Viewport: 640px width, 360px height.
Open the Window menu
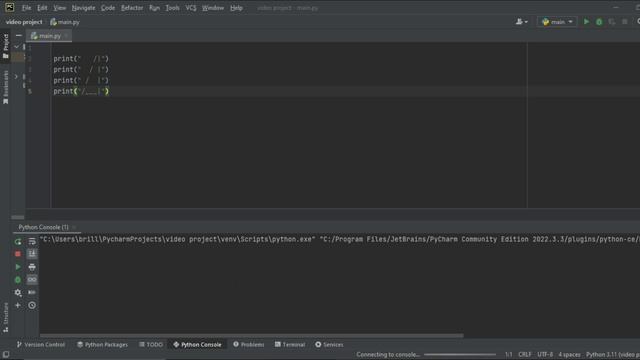tap(213, 8)
